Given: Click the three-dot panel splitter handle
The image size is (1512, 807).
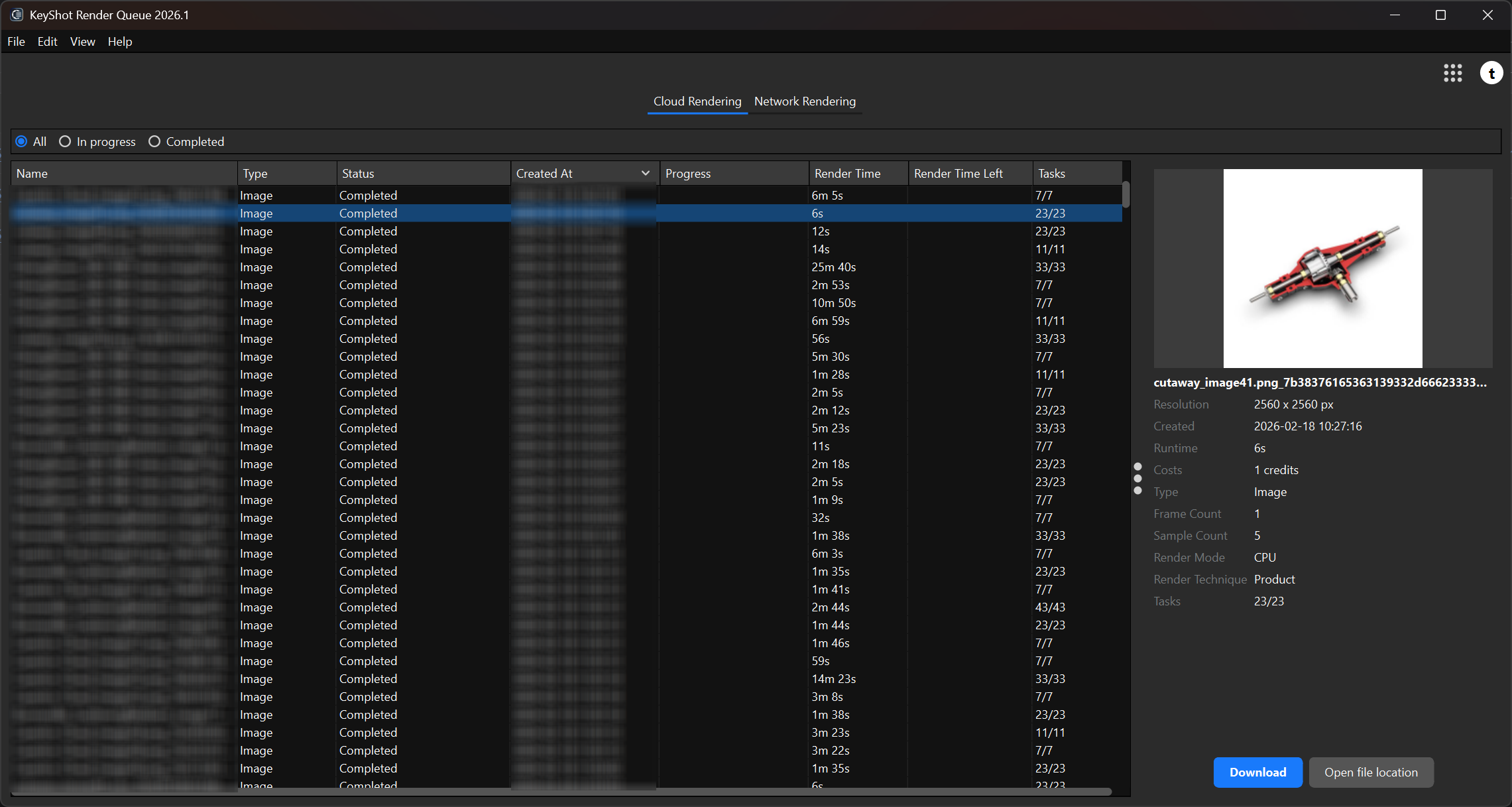Looking at the screenshot, I should pyautogui.click(x=1137, y=479).
